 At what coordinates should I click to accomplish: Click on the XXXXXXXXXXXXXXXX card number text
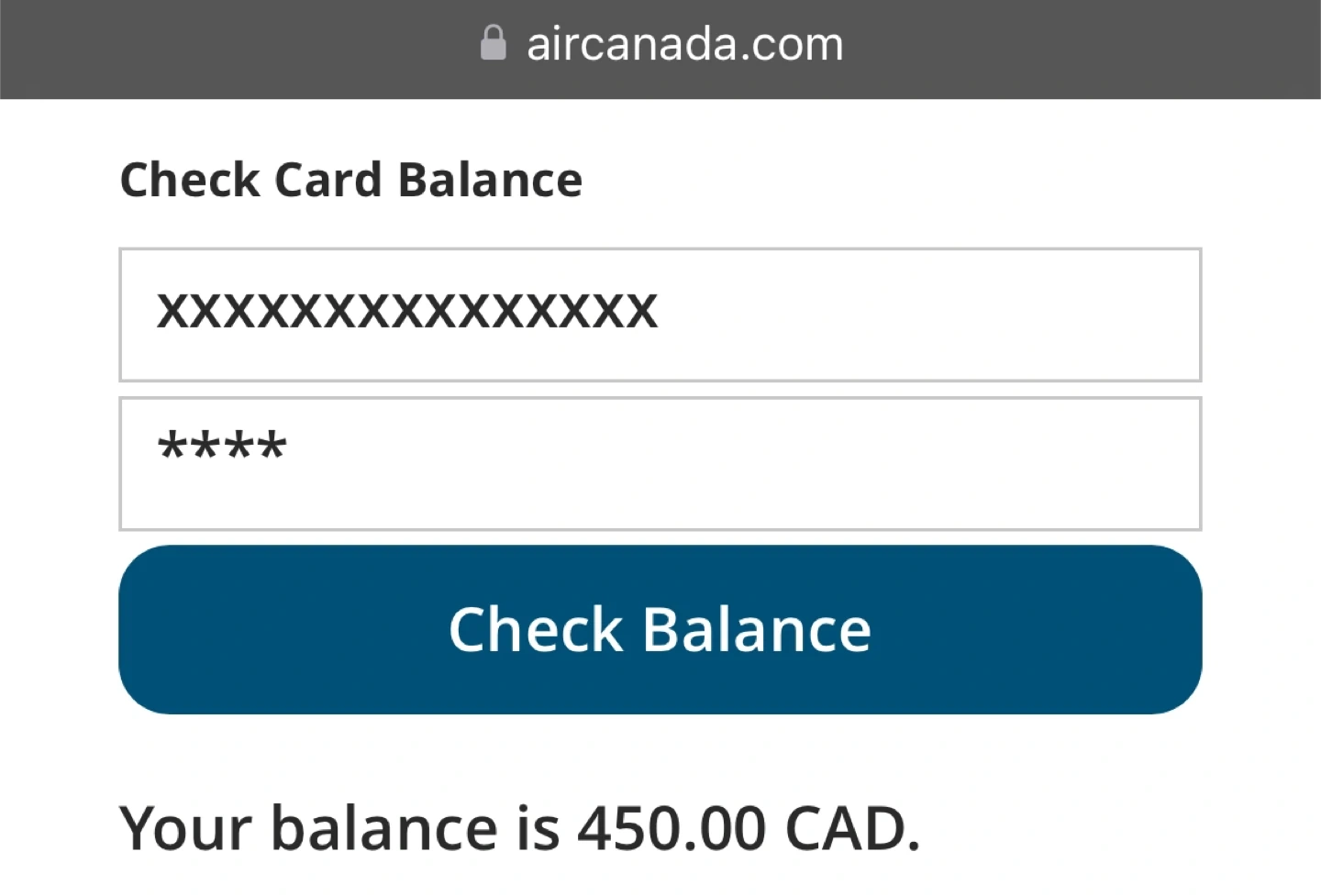[x=406, y=312]
